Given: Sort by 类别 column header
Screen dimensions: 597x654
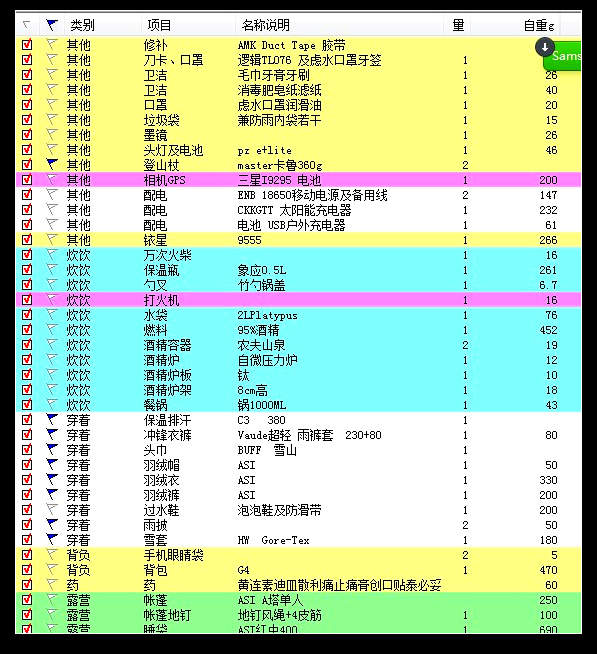Looking at the screenshot, I should [x=82, y=25].
